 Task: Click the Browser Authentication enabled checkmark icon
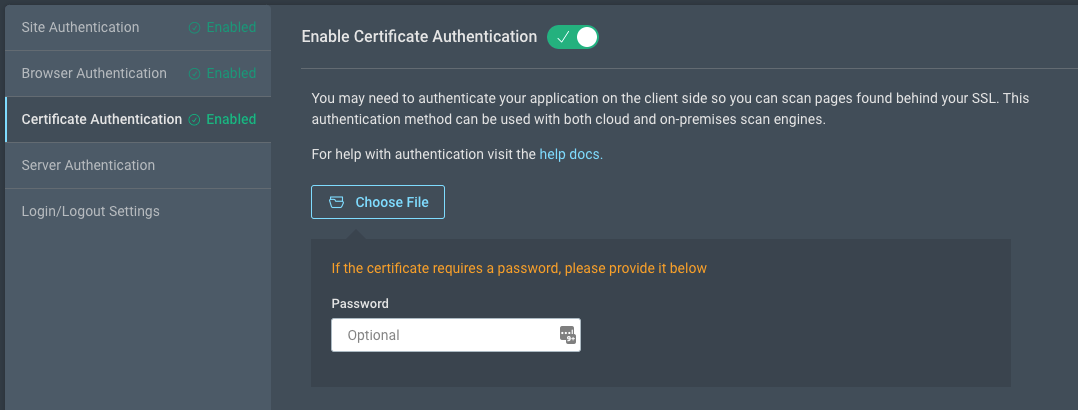click(194, 74)
